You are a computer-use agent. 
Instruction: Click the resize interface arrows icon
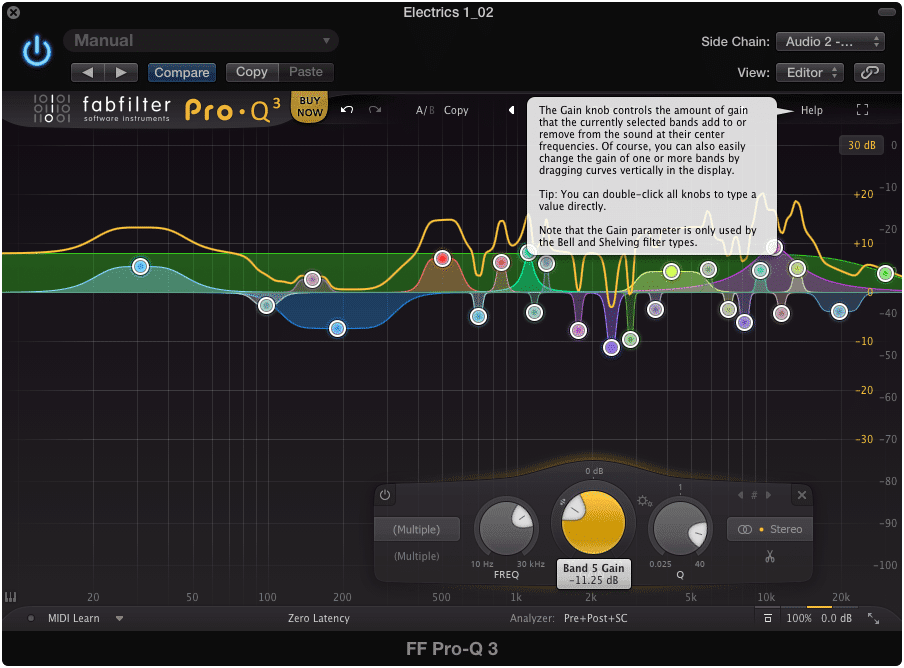click(x=873, y=618)
